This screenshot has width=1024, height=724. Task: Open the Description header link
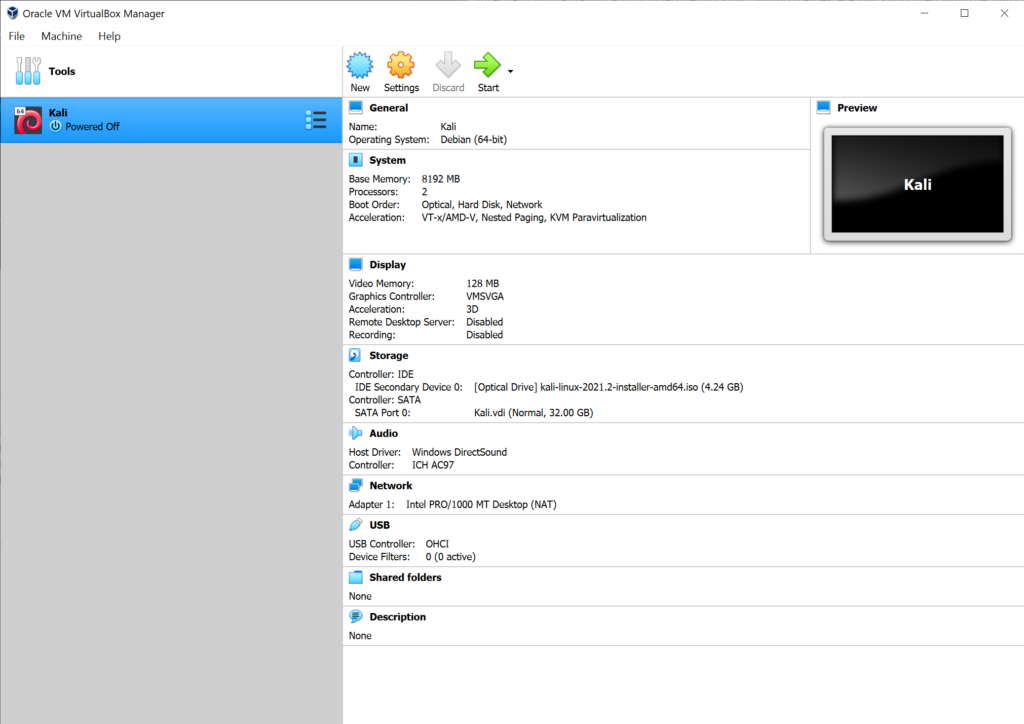pos(397,616)
